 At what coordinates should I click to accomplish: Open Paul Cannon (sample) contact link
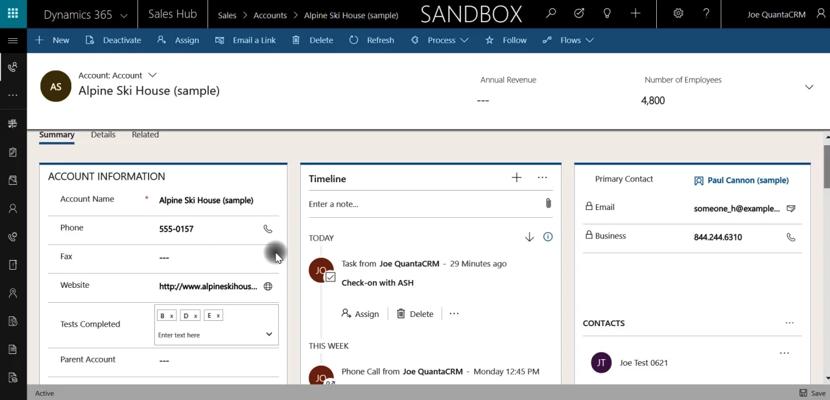[747, 181]
